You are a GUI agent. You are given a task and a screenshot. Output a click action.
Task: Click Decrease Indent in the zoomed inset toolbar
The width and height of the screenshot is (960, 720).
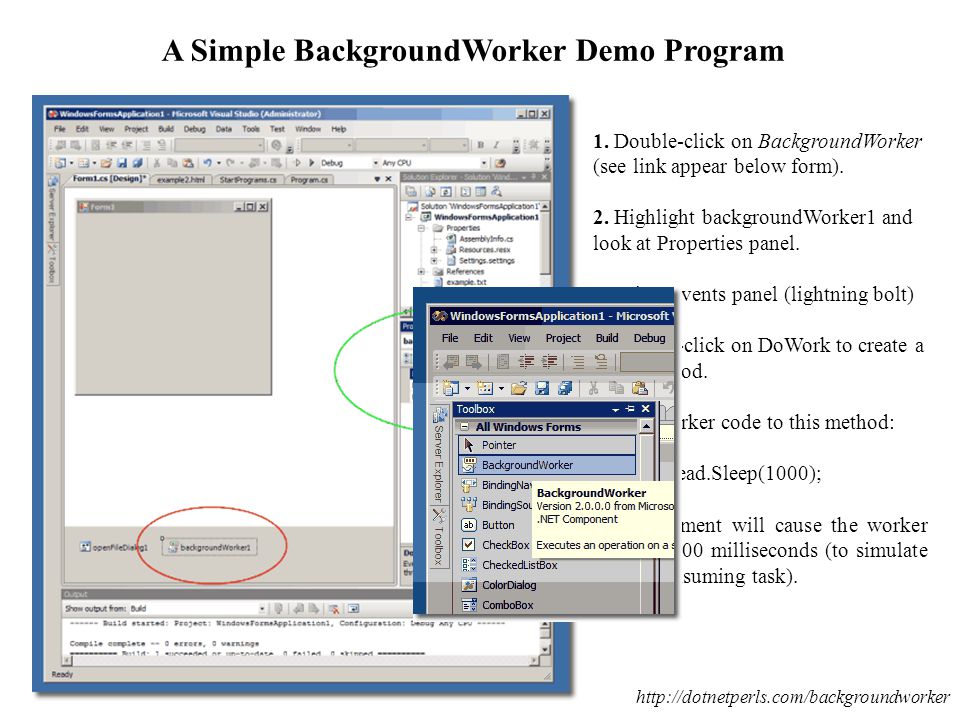[526, 362]
